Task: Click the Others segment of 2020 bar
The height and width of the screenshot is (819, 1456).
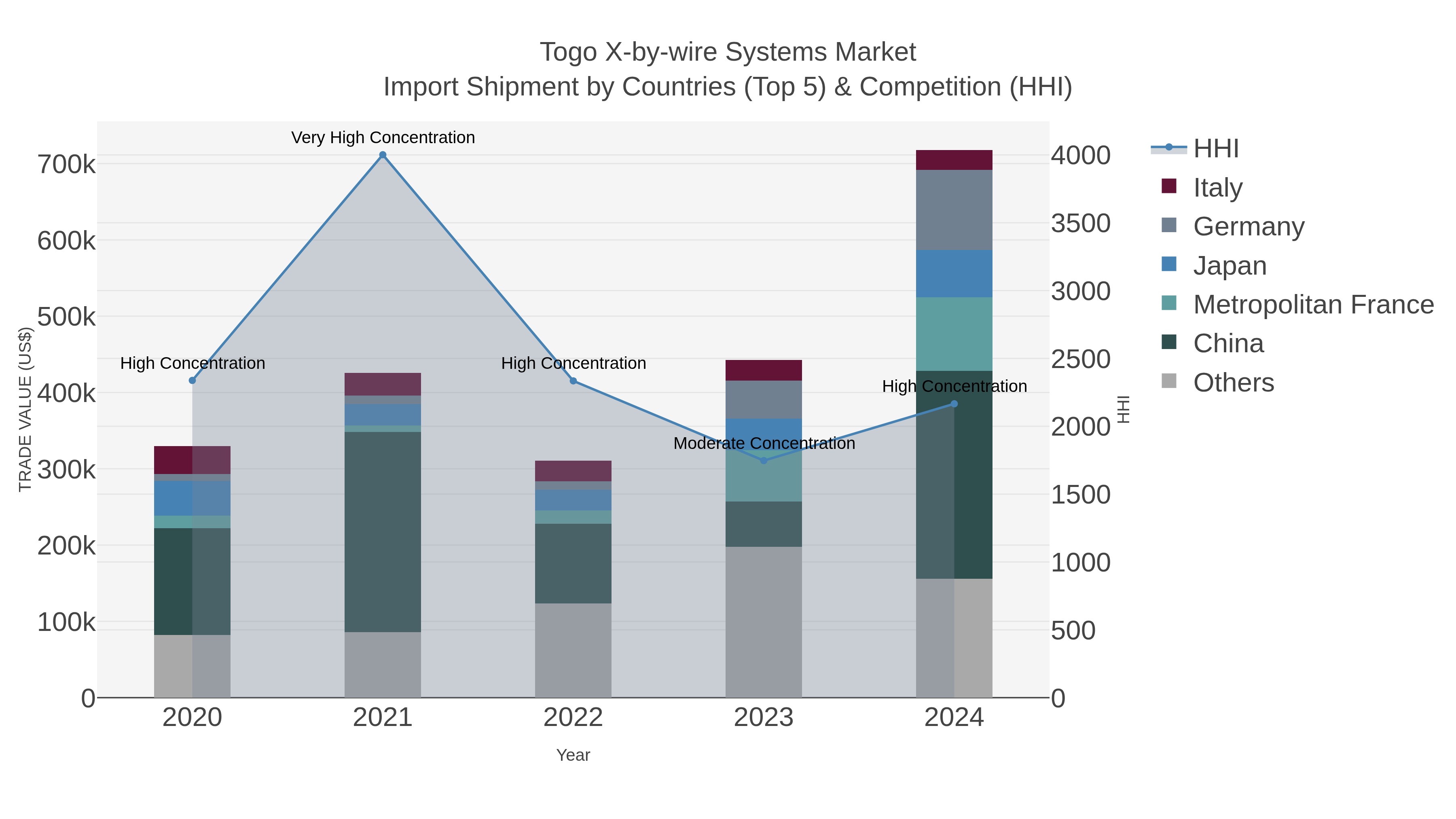Action: [x=192, y=666]
